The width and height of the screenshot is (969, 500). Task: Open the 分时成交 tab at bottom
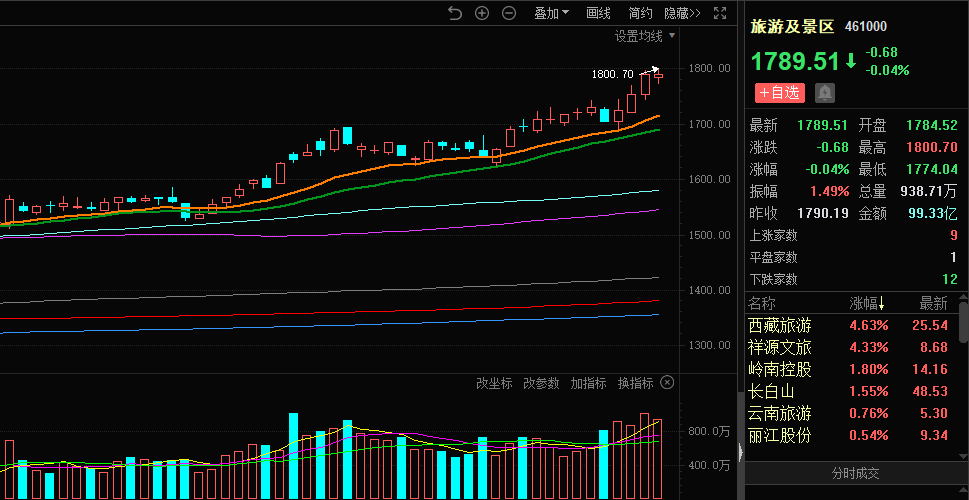[x=856, y=473]
